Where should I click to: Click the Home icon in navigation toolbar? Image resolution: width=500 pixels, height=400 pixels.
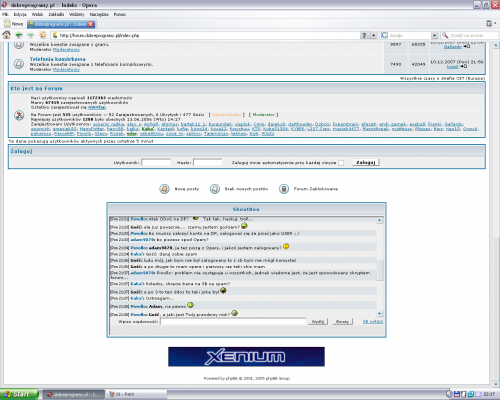tap(6, 35)
